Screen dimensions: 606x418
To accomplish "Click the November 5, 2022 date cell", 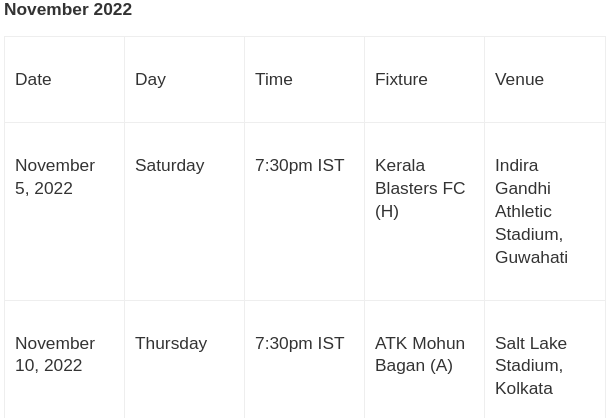I will tap(55, 176).
